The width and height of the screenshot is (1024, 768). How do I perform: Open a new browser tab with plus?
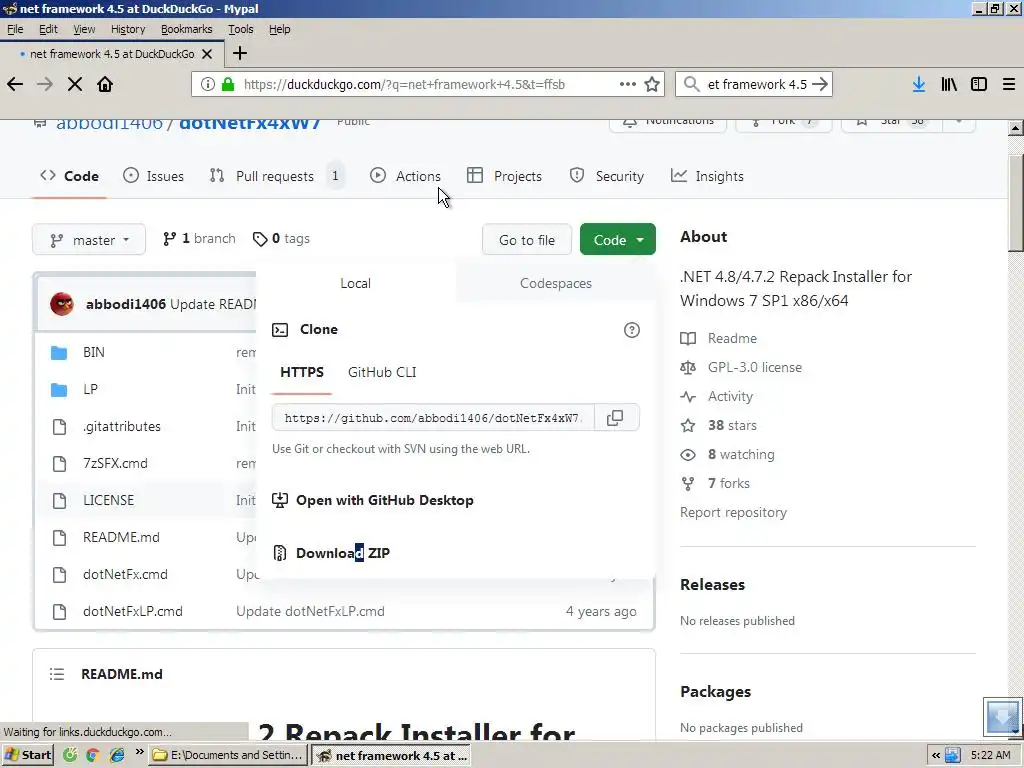[240, 54]
